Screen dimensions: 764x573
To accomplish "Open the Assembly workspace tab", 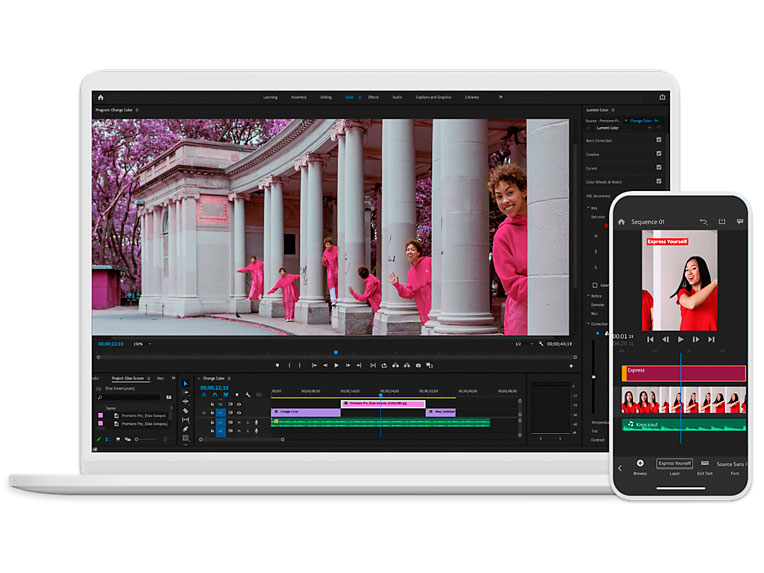I will 299,97.
